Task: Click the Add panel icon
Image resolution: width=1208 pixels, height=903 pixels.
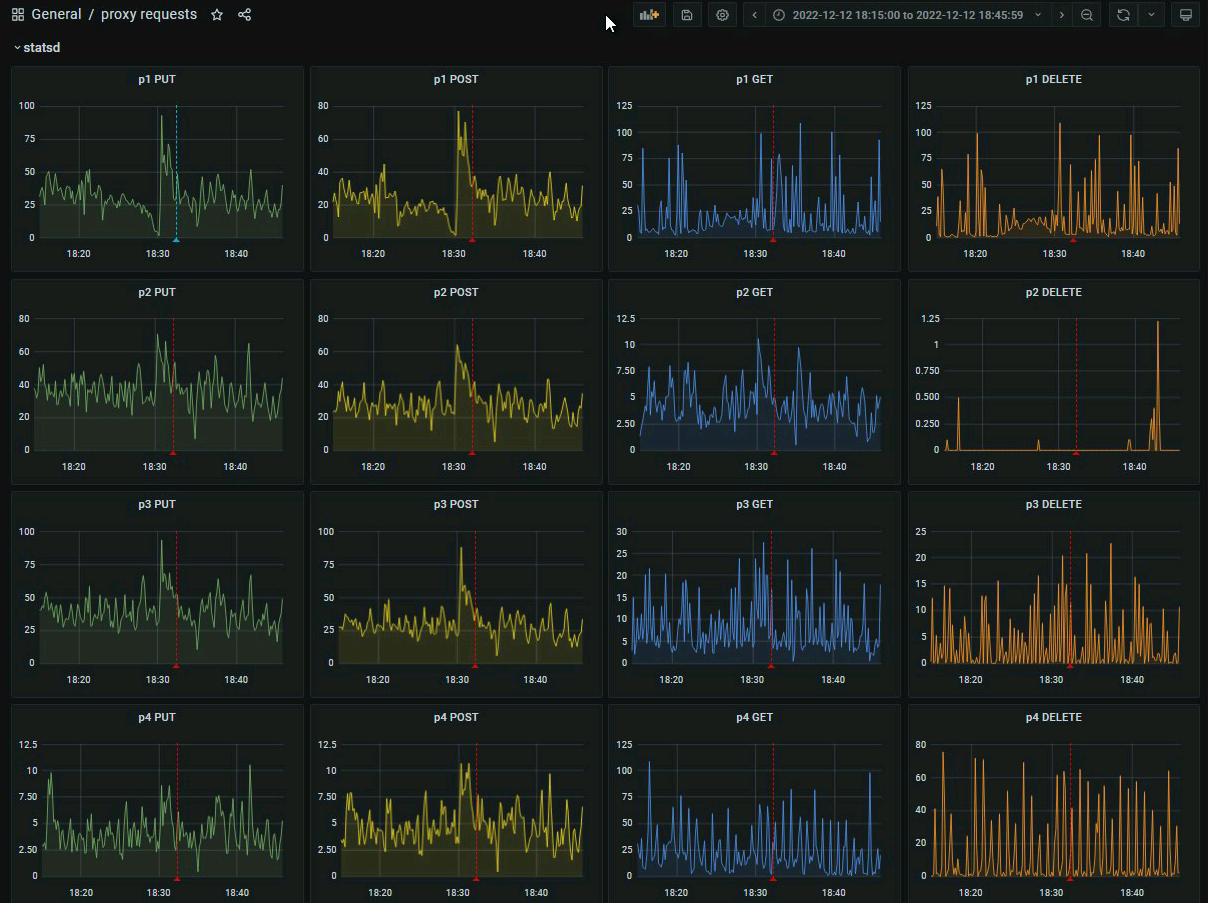Action: click(x=650, y=15)
